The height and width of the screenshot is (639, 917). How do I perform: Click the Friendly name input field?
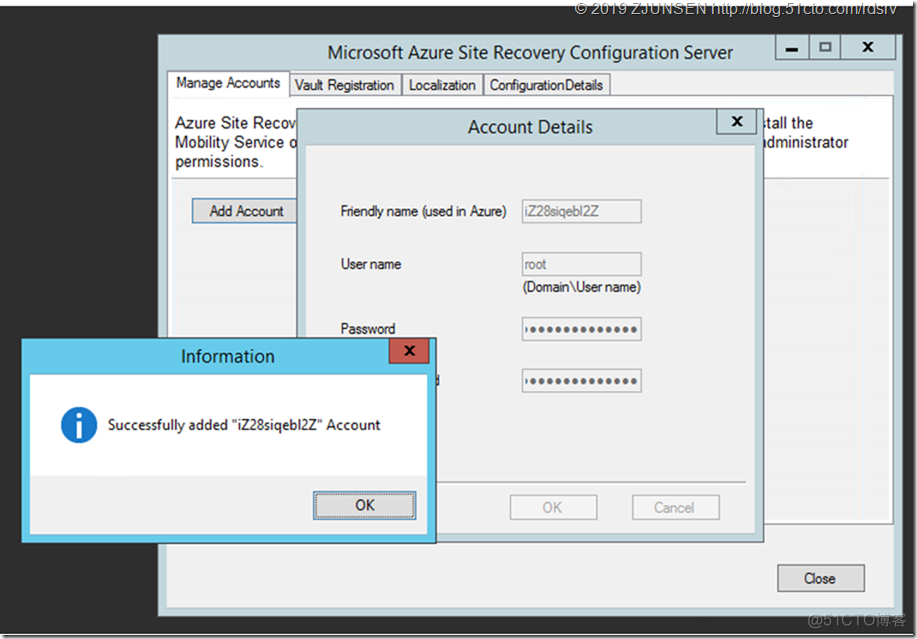pos(581,211)
